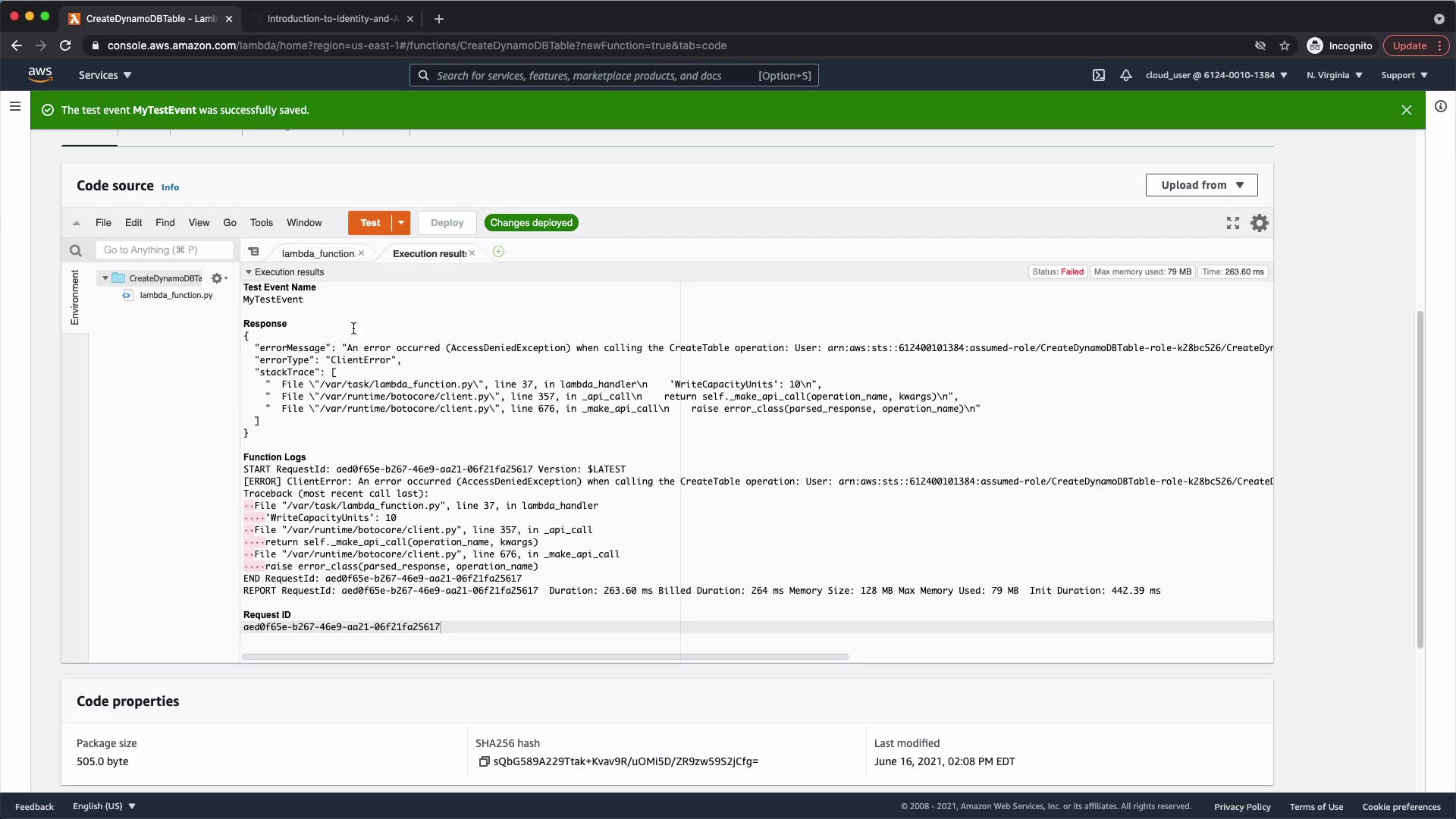Focus the Go to Anything search field

[x=164, y=250]
